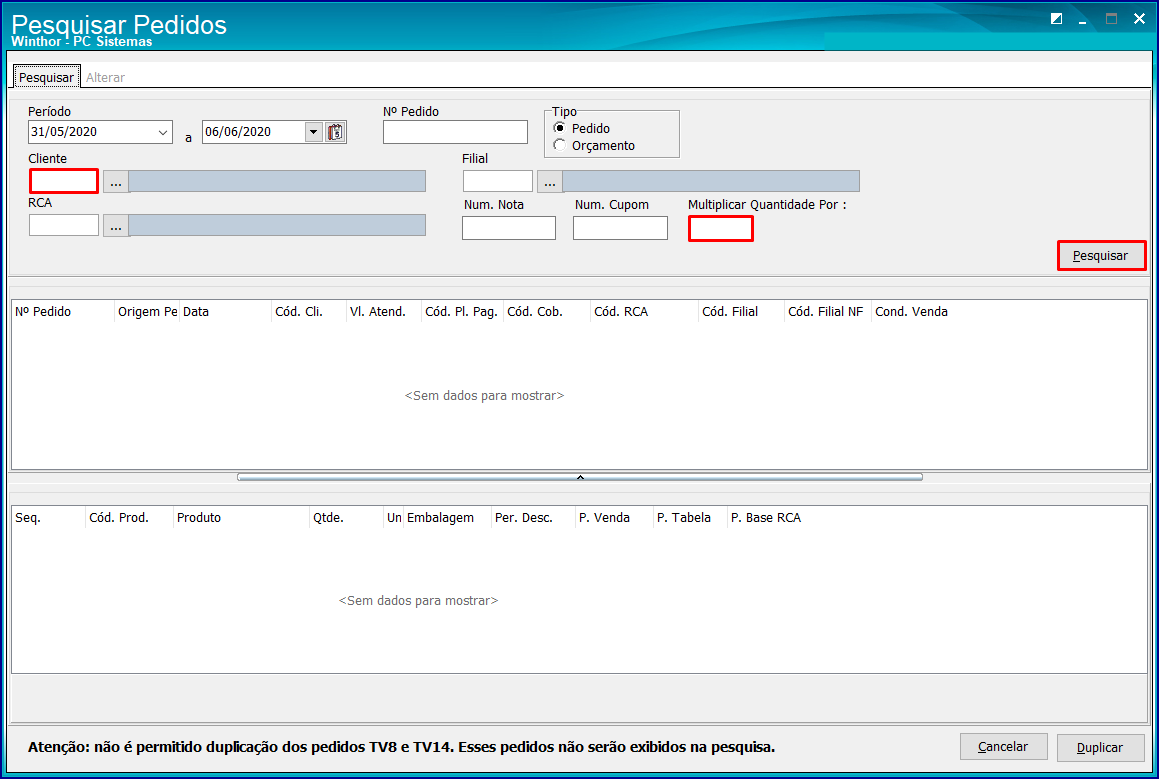1159x779 pixels.
Task: Click the Duplicar button
Action: [x=1100, y=747]
